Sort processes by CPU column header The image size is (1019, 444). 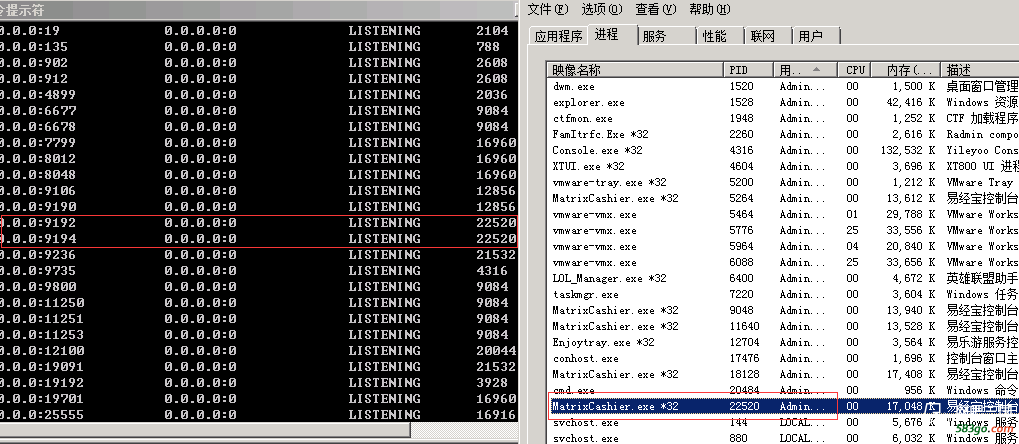click(855, 70)
